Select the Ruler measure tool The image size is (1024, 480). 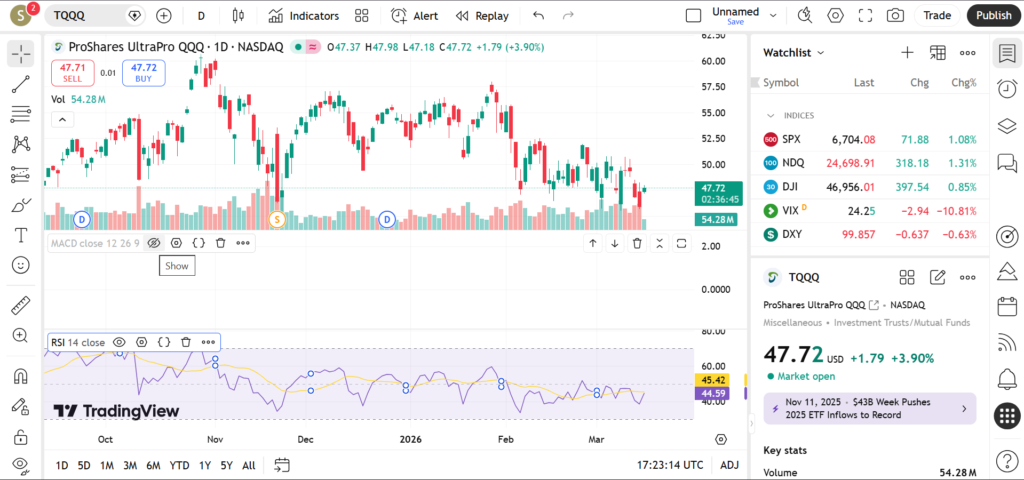[20, 305]
